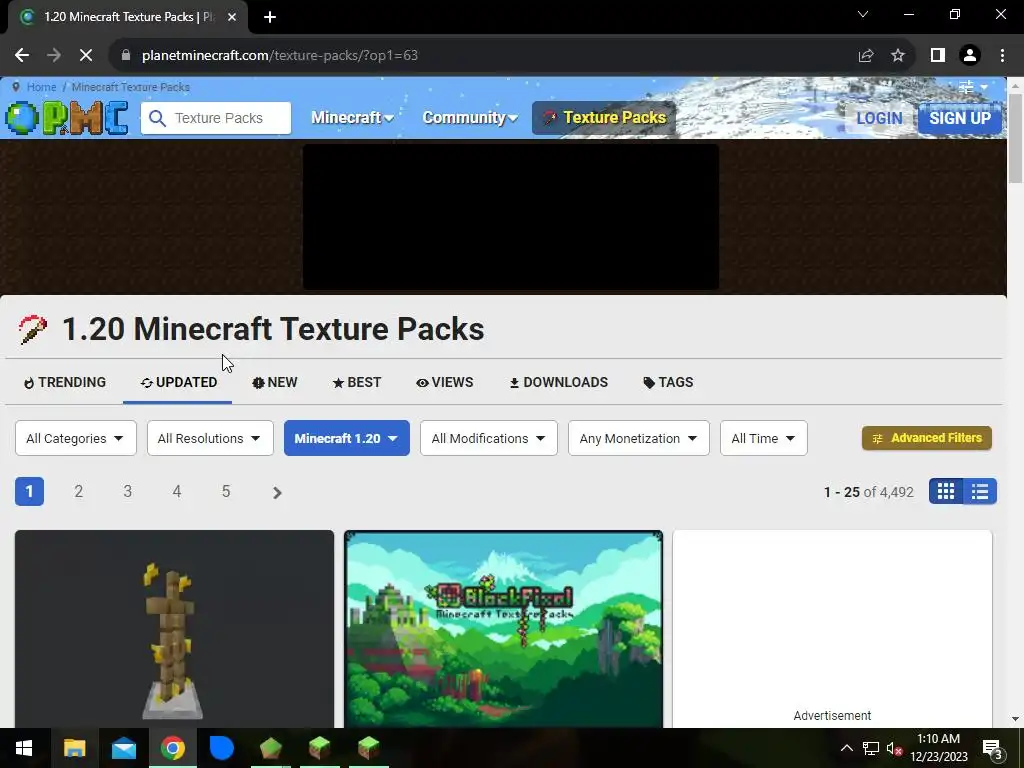Go to page 5 of results
The width and height of the screenshot is (1024, 768).
pos(226,492)
